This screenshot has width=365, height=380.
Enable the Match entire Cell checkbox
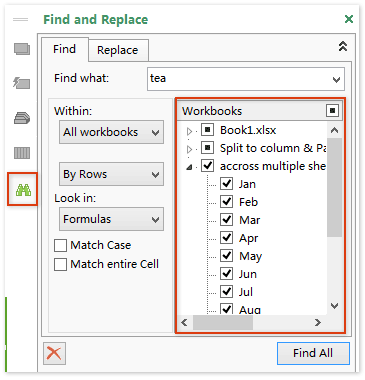60,265
